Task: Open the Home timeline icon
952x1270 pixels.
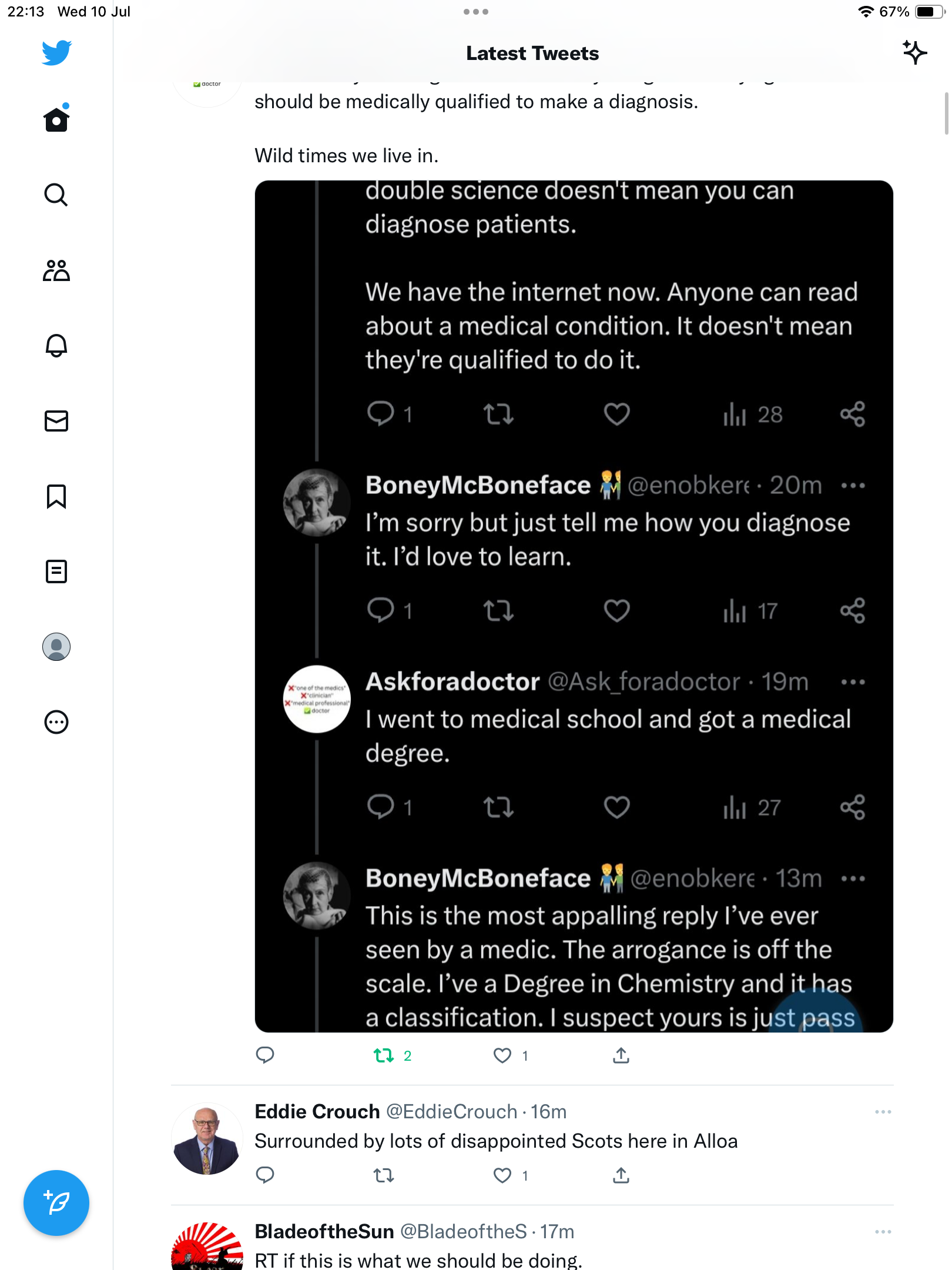Action: tap(56, 120)
